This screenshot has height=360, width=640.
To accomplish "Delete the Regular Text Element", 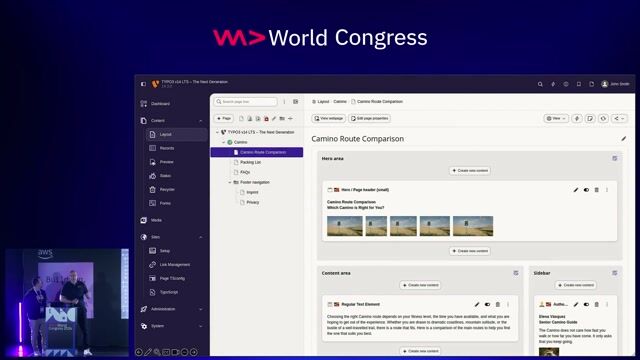I will [498, 304].
